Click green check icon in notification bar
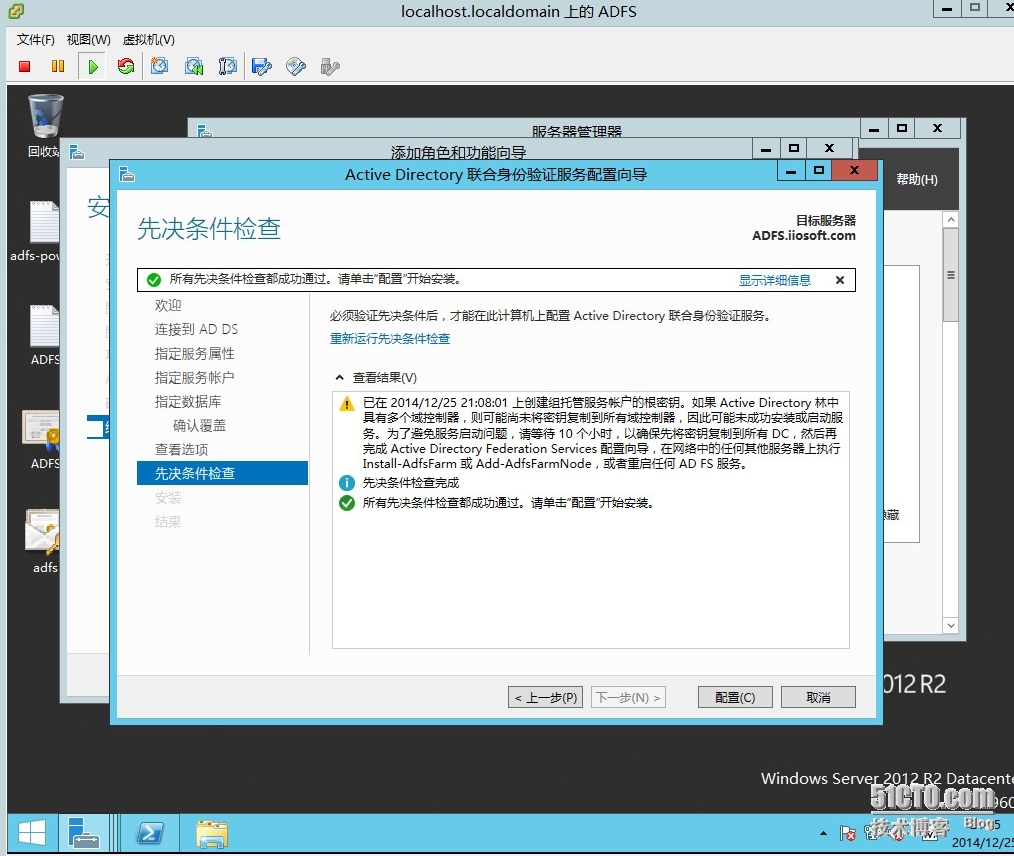Viewport: 1014px width, 856px height. click(154, 280)
